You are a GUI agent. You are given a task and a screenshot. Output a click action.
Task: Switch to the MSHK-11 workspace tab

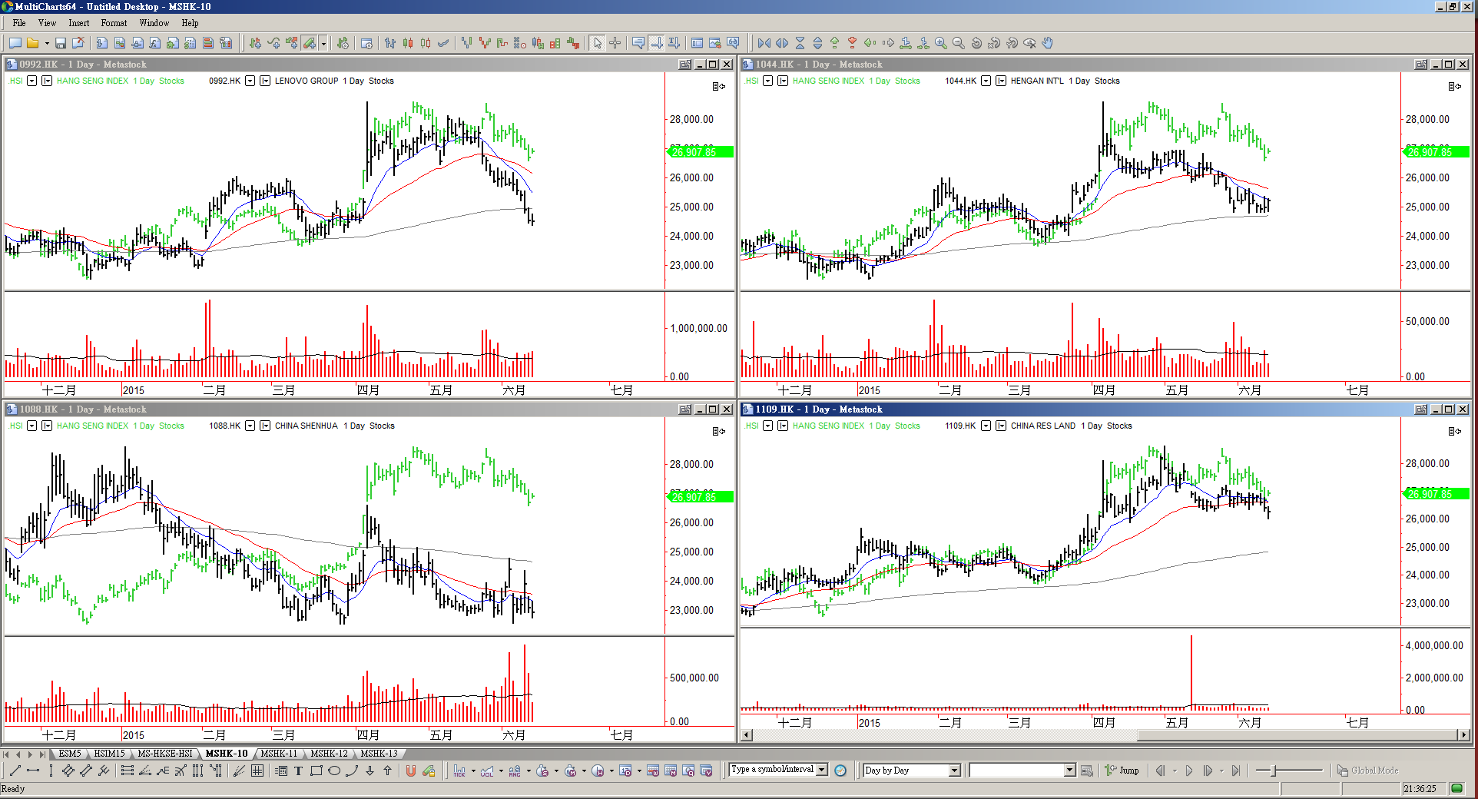click(x=278, y=754)
